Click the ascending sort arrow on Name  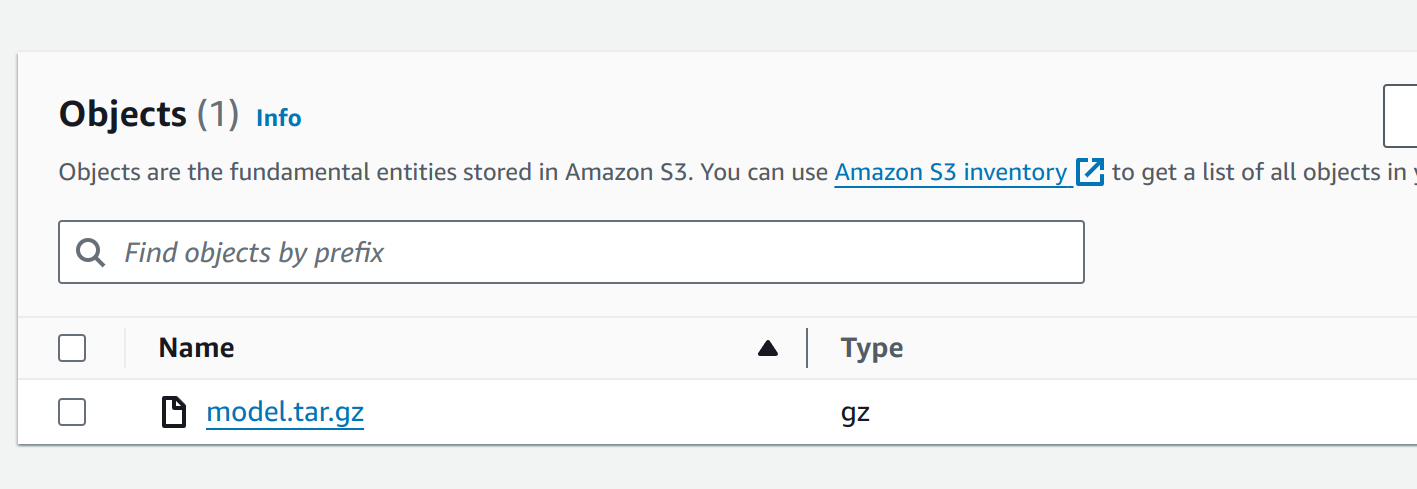[x=767, y=348]
